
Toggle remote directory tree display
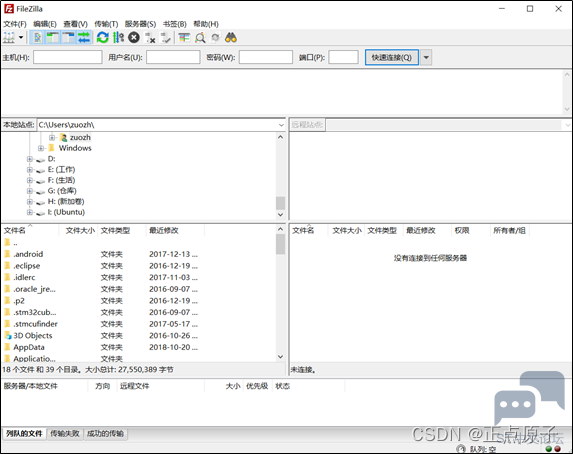coord(68,38)
